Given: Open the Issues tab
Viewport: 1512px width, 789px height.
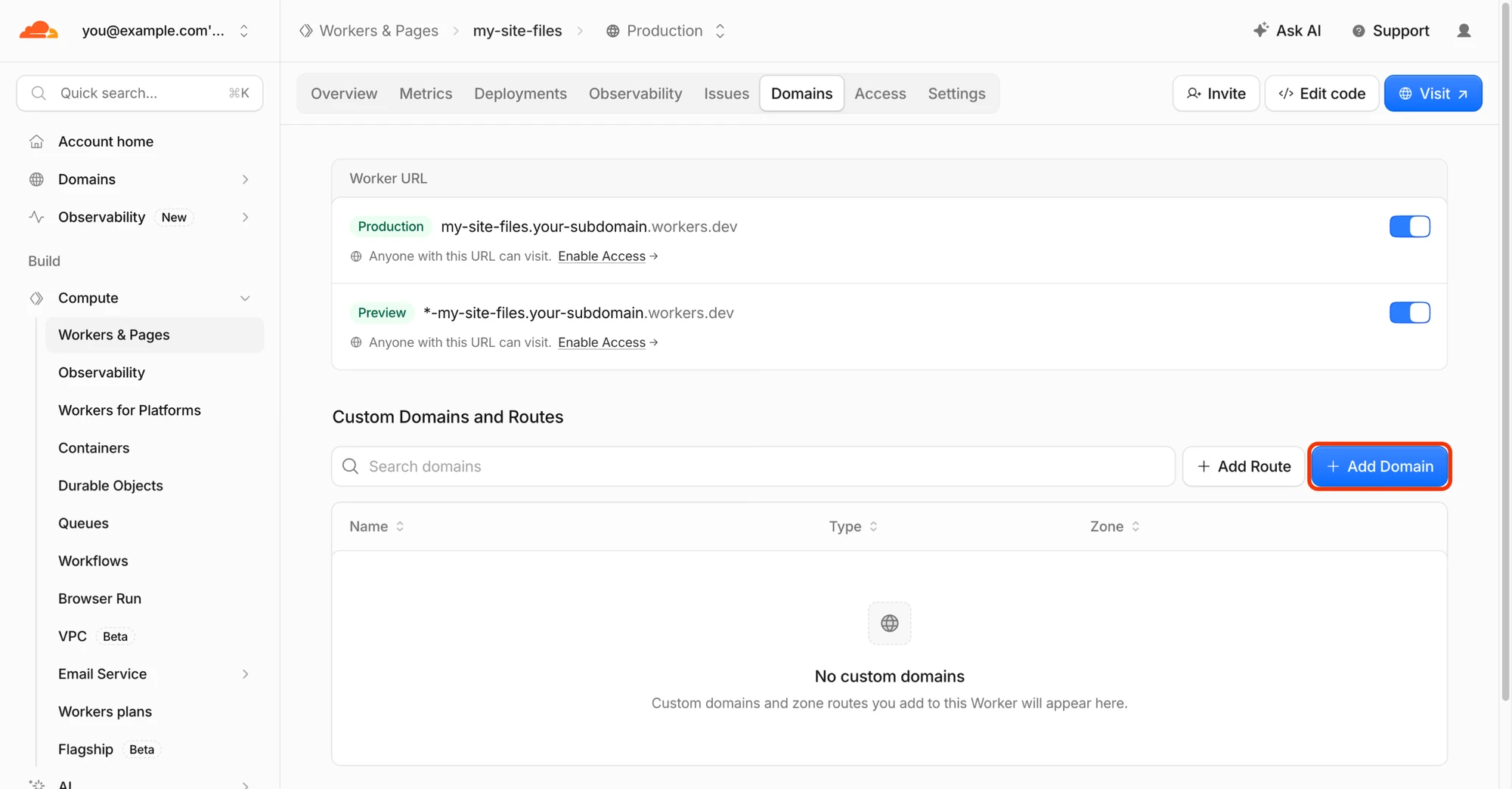Looking at the screenshot, I should (726, 93).
